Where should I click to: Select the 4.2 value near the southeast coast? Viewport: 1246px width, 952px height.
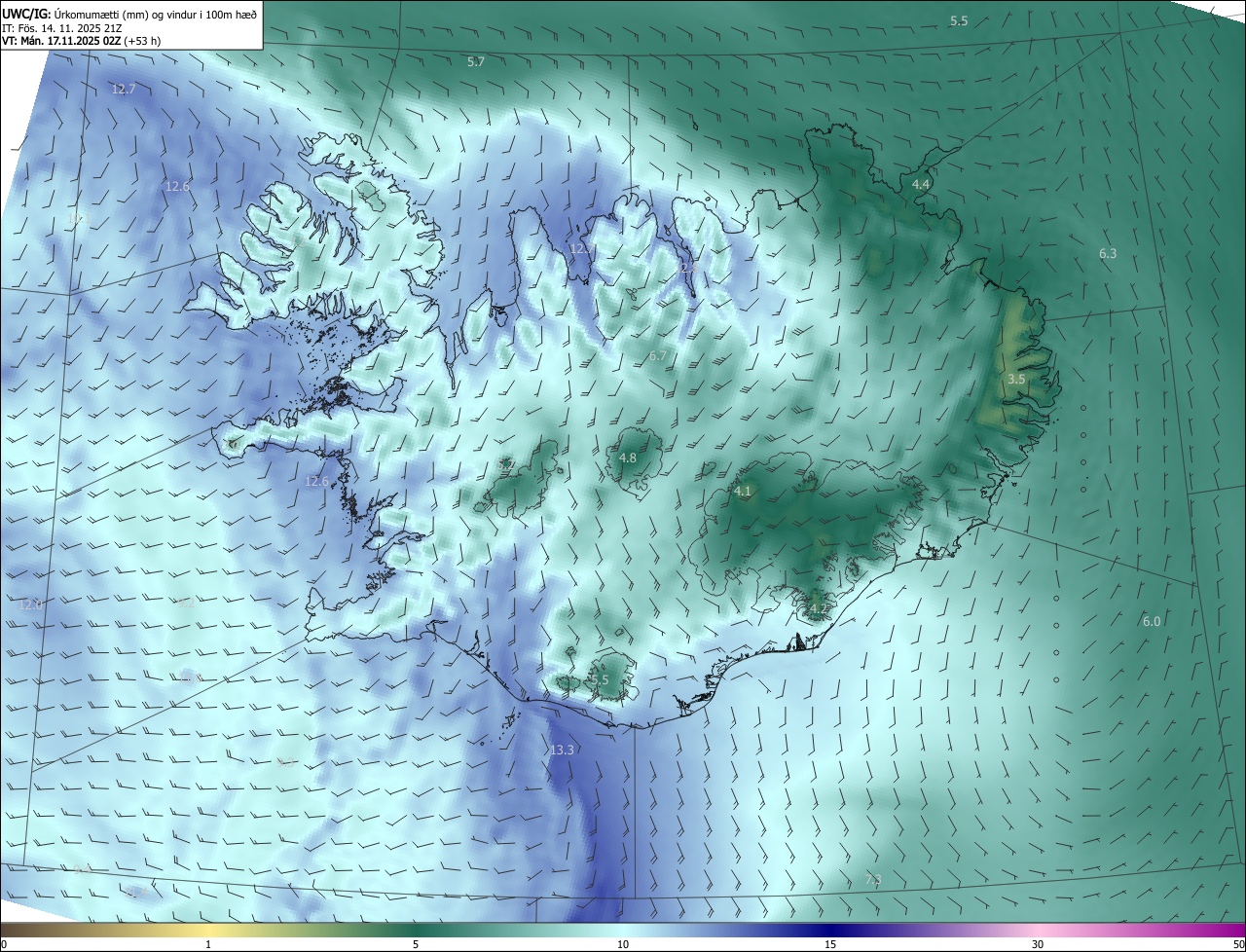[x=820, y=609]
